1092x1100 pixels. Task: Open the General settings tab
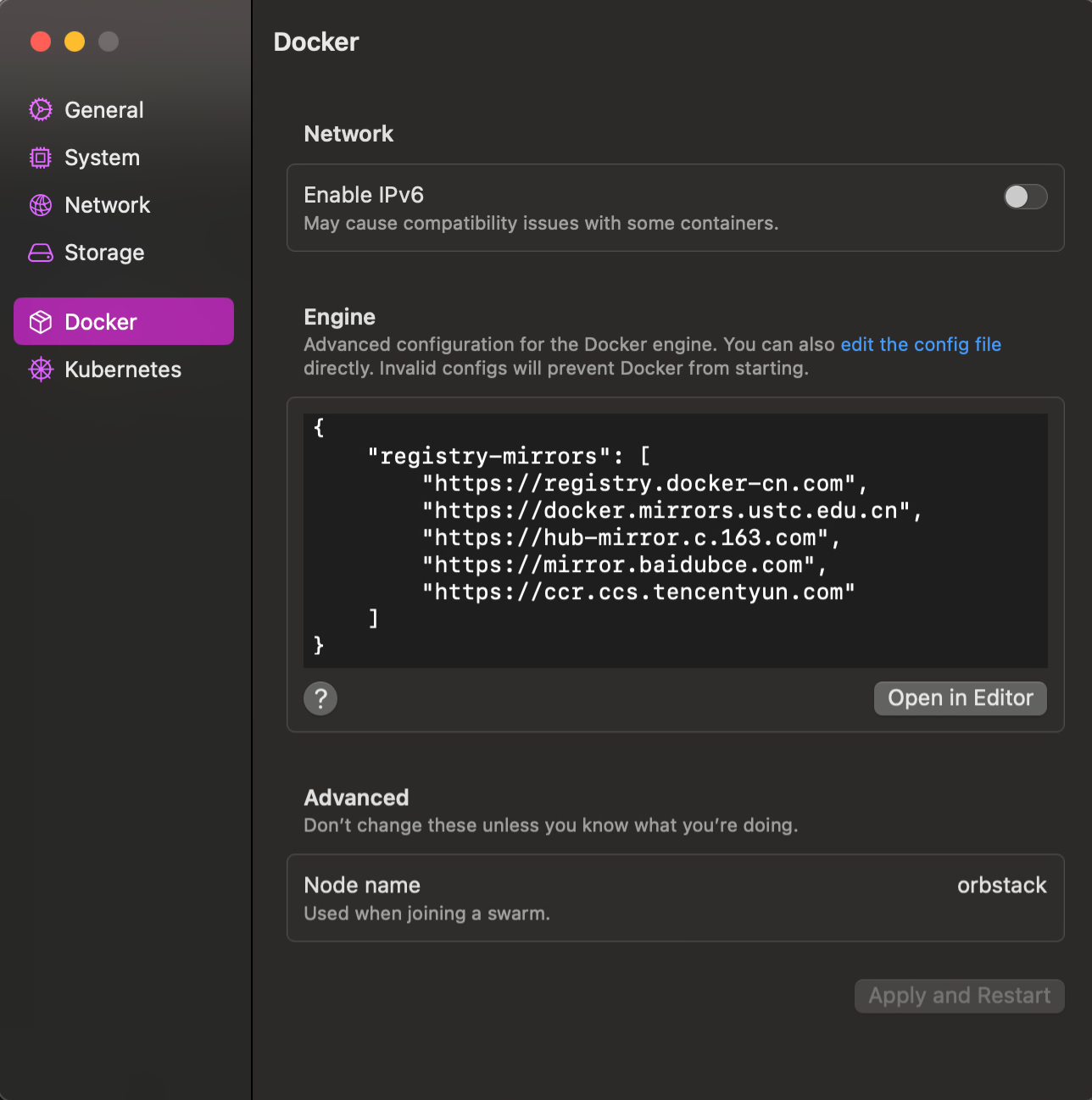click(x=104, y=110)
